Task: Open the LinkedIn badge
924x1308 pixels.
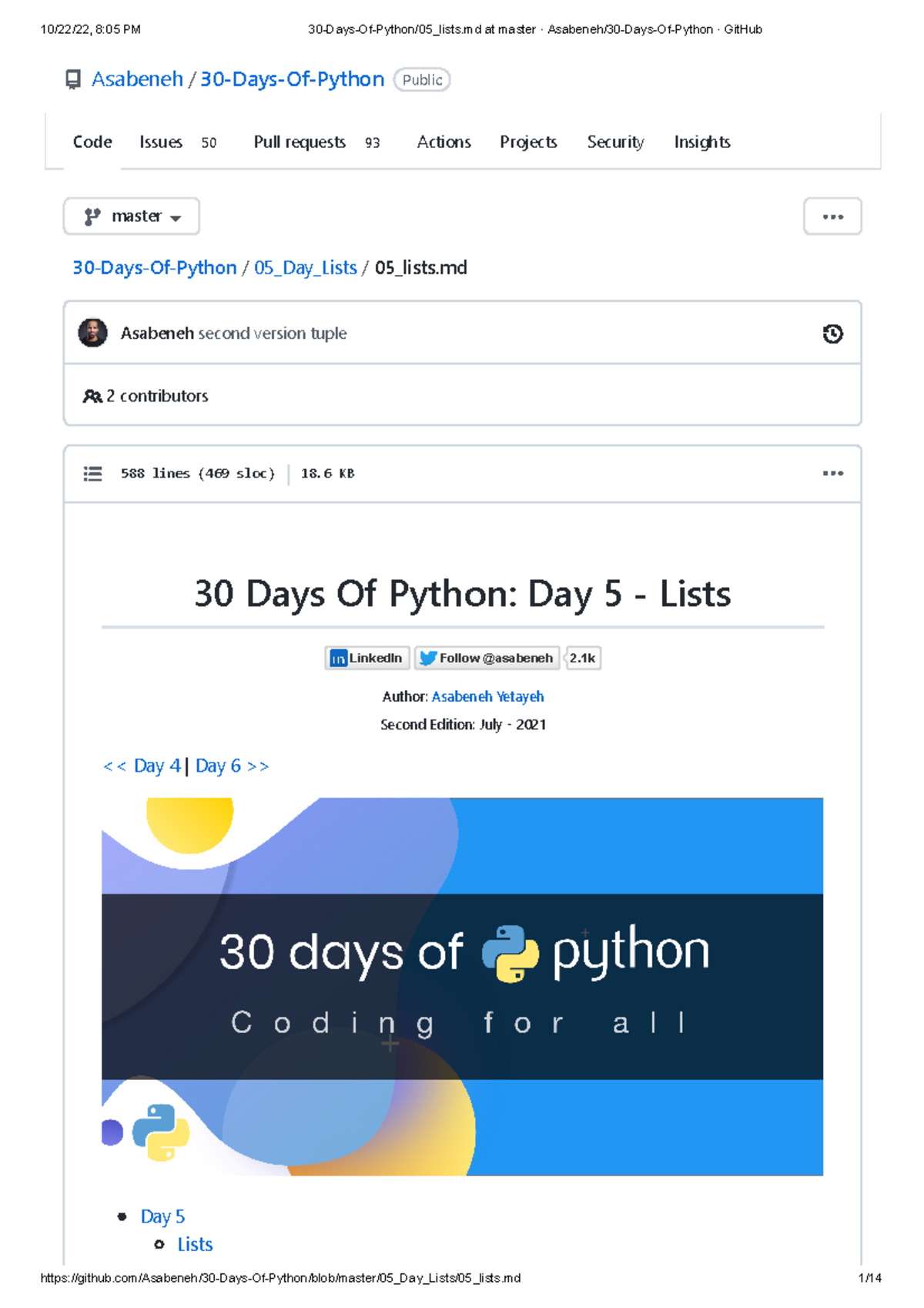Action: [367, 658]
